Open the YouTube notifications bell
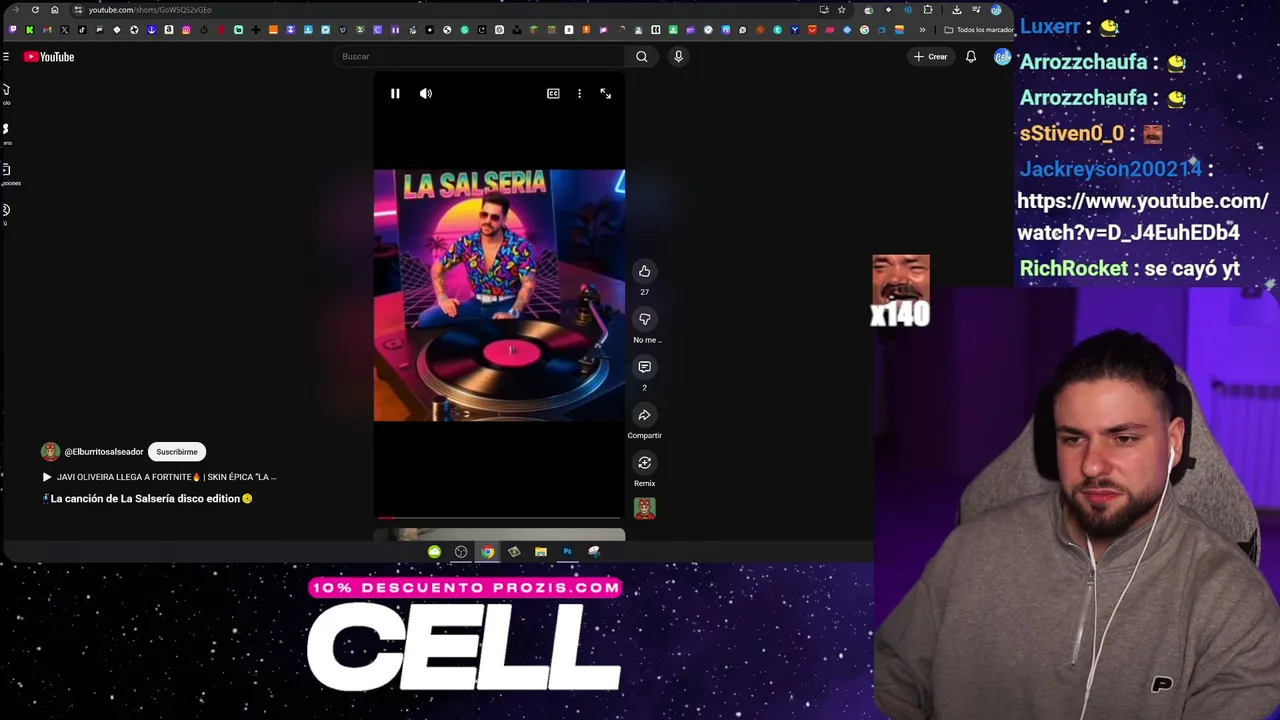The width and height of the screenshot is (1280, 720). [x=970, y=57]
